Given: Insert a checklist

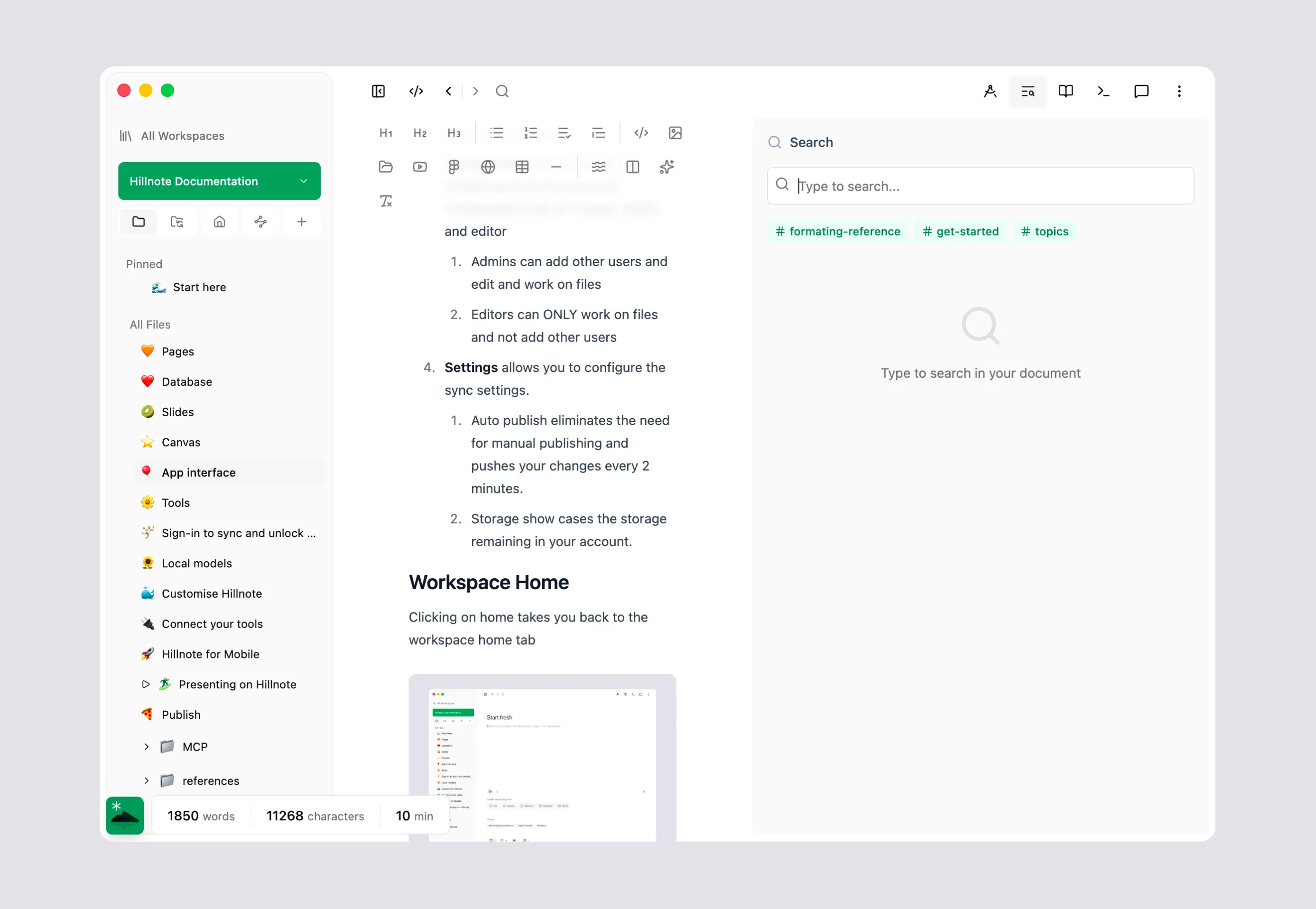Looking at the screenshot, I should pos(565,133).
